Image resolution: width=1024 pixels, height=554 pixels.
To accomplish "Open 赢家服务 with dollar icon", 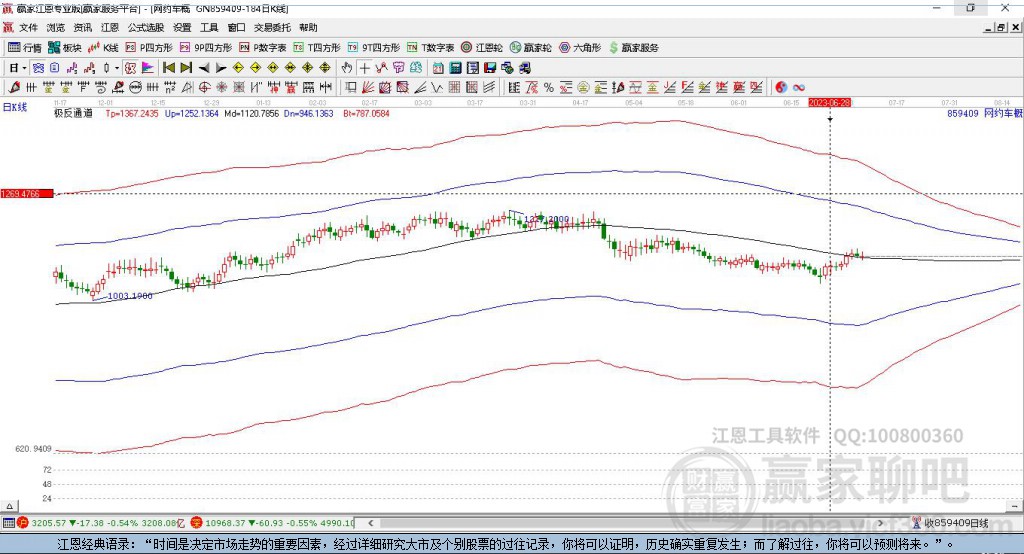I will (634, 48).
